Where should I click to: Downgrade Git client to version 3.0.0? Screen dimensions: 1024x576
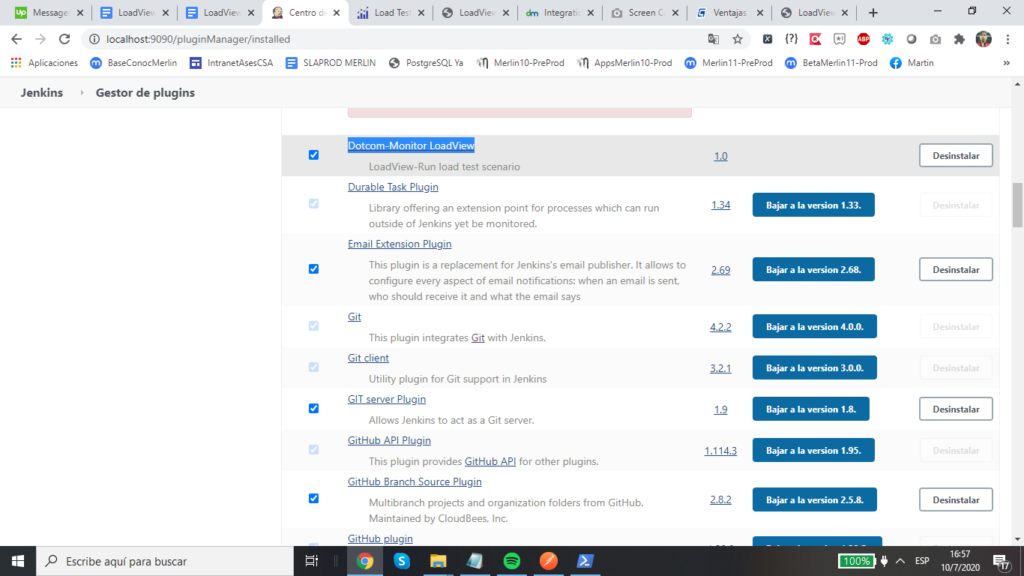(x=814, y=368)
